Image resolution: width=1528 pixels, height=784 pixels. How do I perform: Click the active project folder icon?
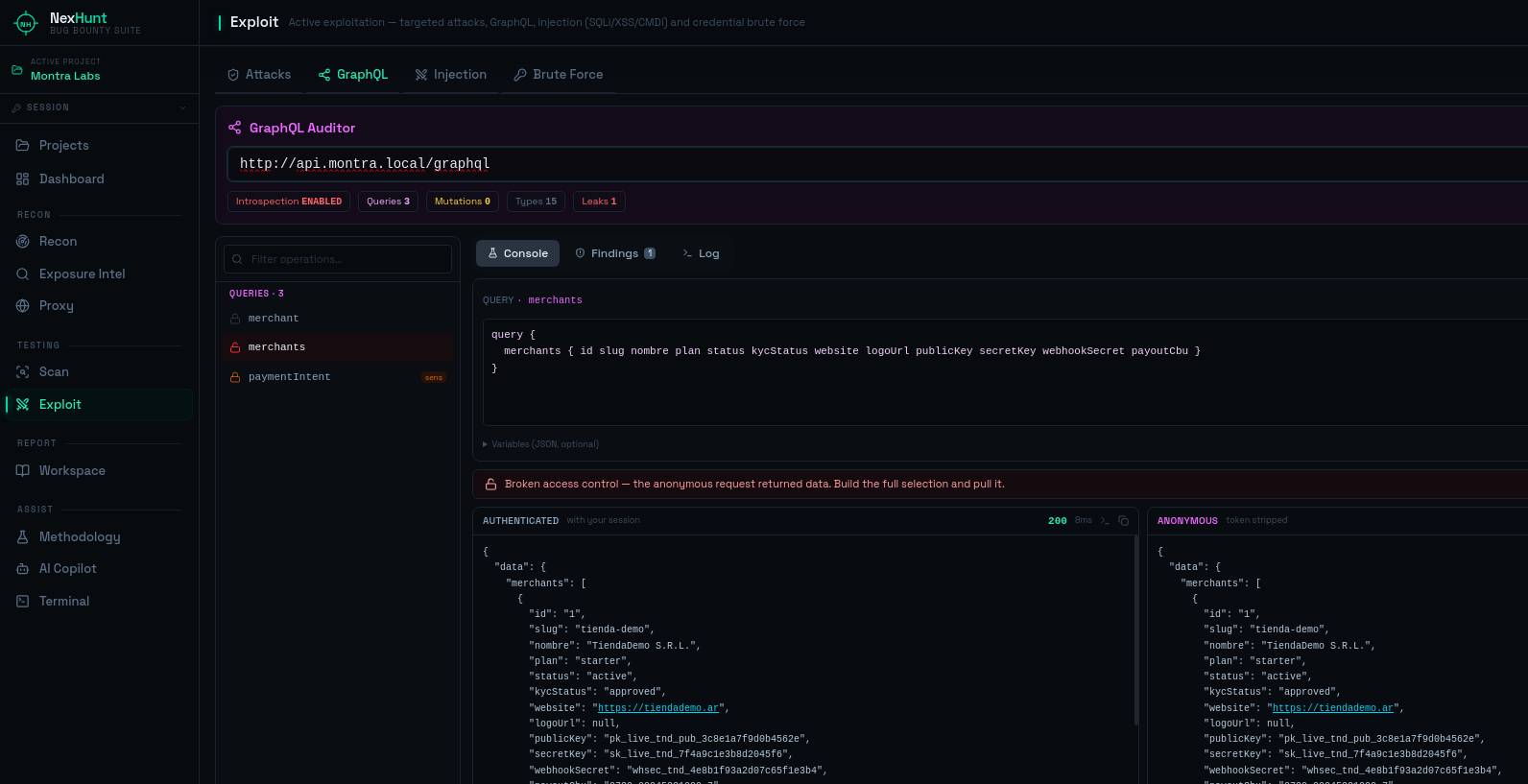pyautogui.click(x=16, y=70)
